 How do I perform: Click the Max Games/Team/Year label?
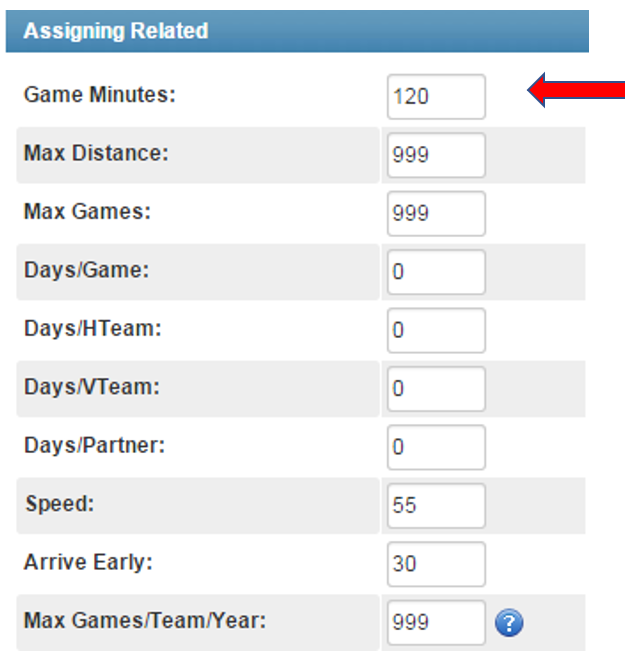[145, 620]
